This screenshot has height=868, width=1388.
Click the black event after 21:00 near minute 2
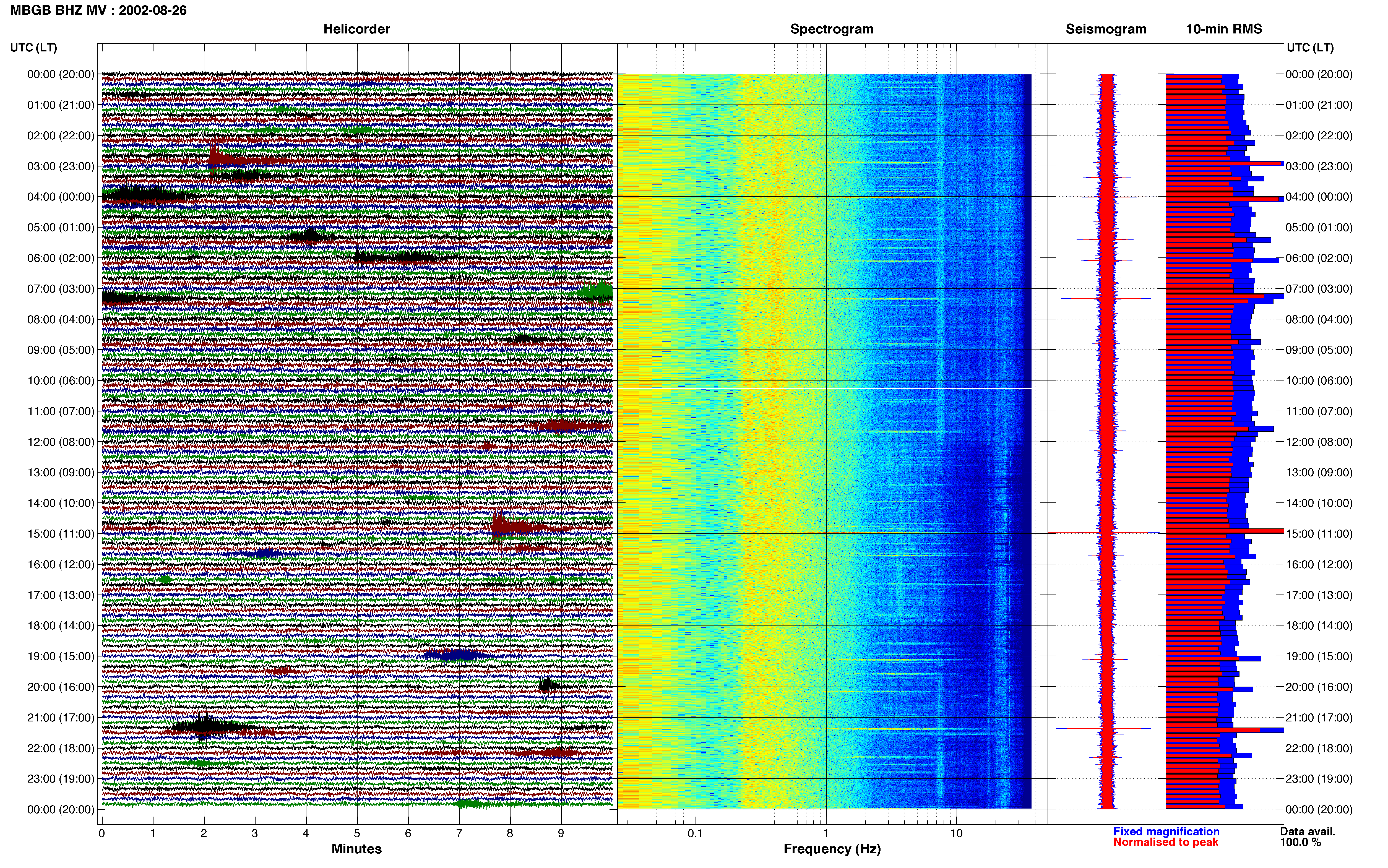tap(210, 727)
